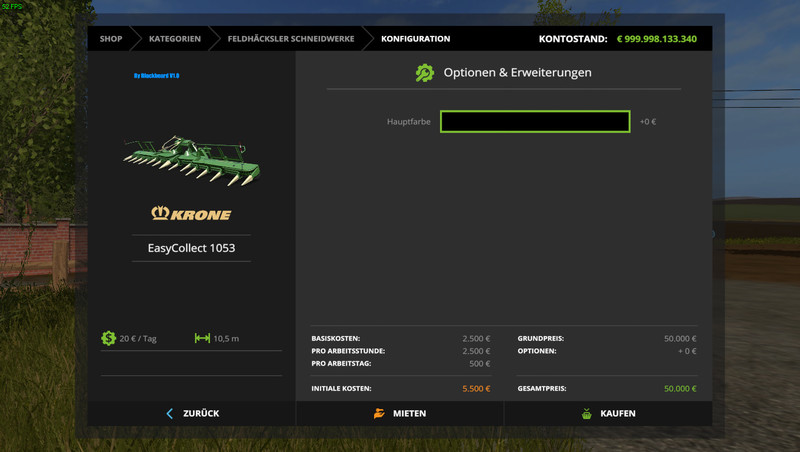Click the green basket icon next to Kaufen
800x452 pixels.
(586, 413)
